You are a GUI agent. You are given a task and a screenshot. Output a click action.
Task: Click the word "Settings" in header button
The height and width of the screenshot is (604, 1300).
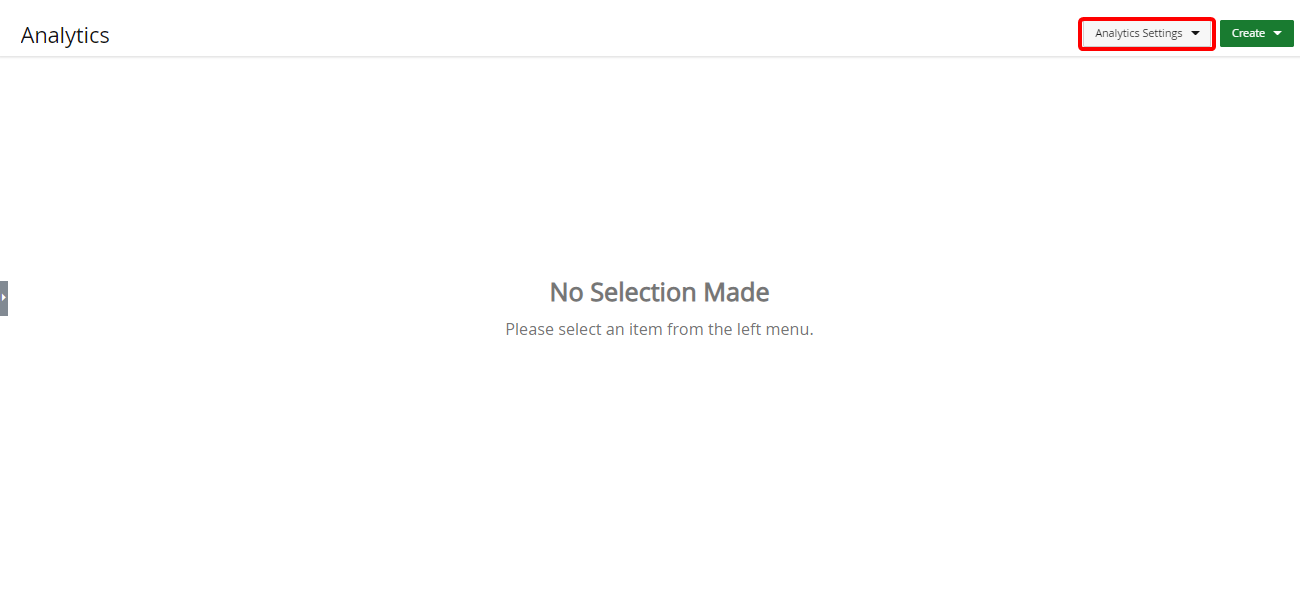click(1162, 33)
